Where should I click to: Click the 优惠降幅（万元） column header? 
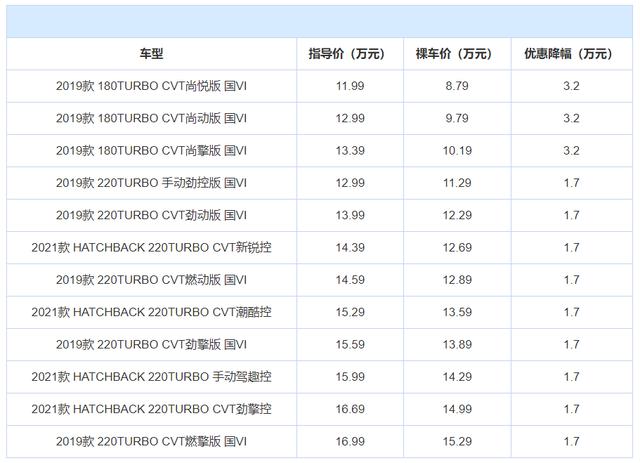571,53
